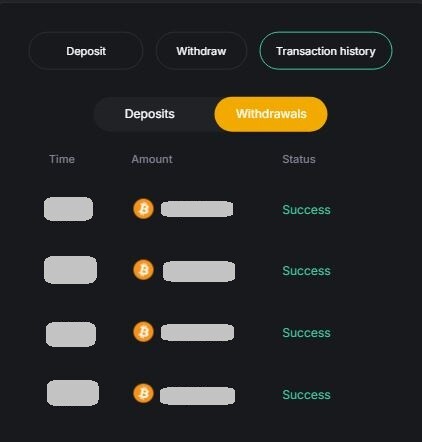Switch to the Deposits view
The image size is (422, 442).
pyautogui.click(x=150, y=114)
